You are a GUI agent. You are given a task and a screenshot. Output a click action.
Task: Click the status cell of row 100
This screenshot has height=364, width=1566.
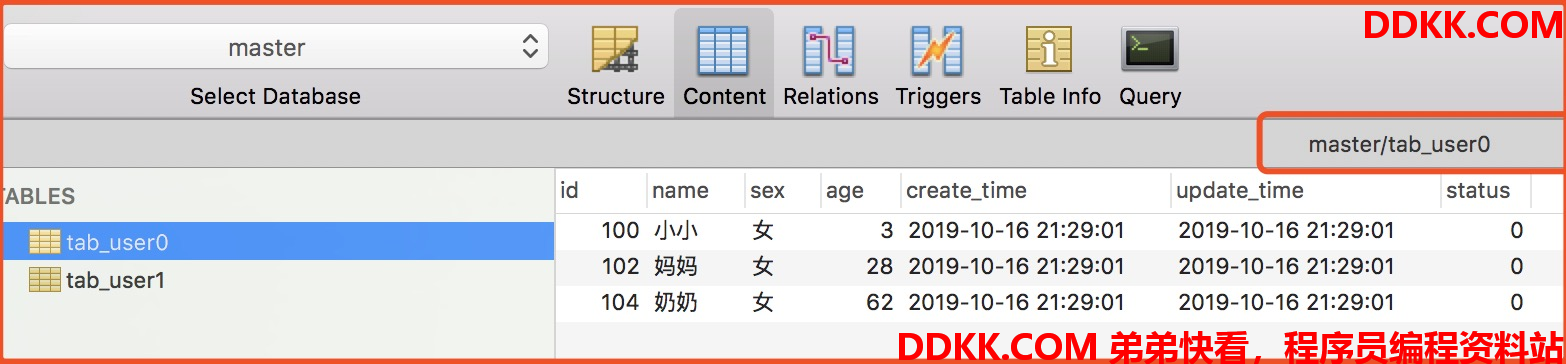tap(1486, 231)
